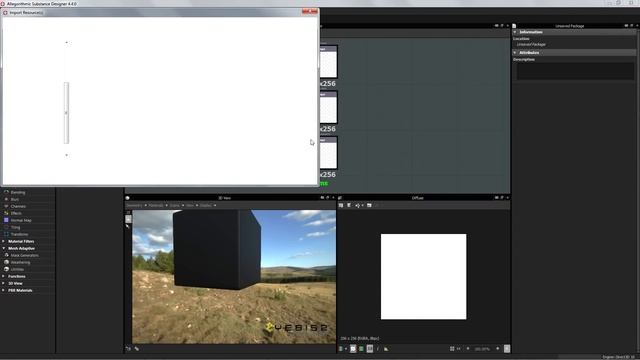Click the Utilities sphere icon
This screenshot has width=640, height=360.
click(x=6, y=269)
